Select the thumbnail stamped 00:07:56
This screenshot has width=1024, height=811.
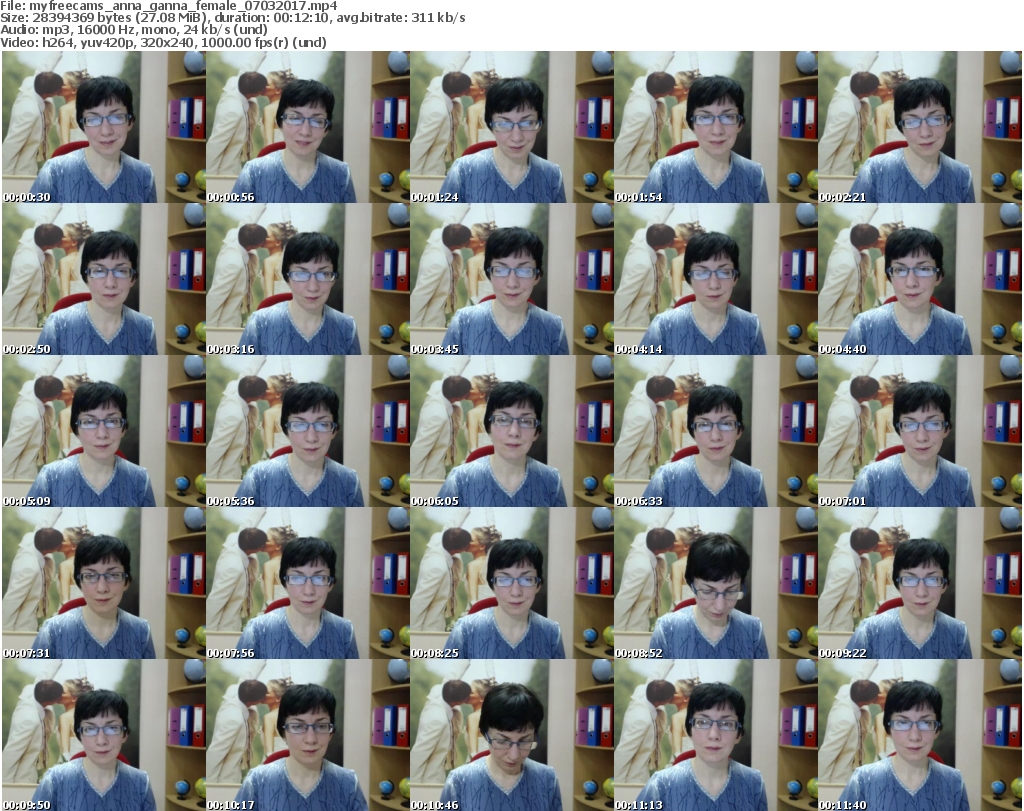click(x=308, y=583)
